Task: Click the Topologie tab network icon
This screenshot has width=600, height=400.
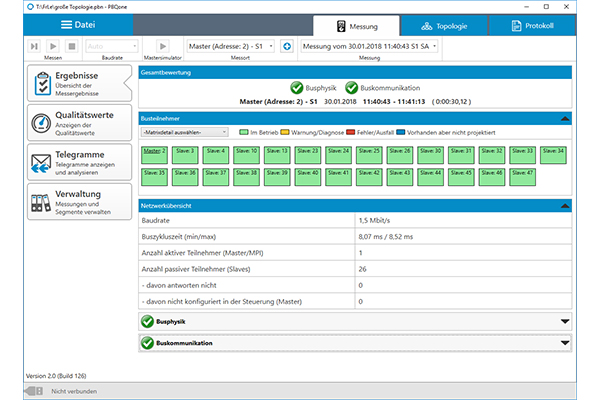Action: (x=427, y=26)
